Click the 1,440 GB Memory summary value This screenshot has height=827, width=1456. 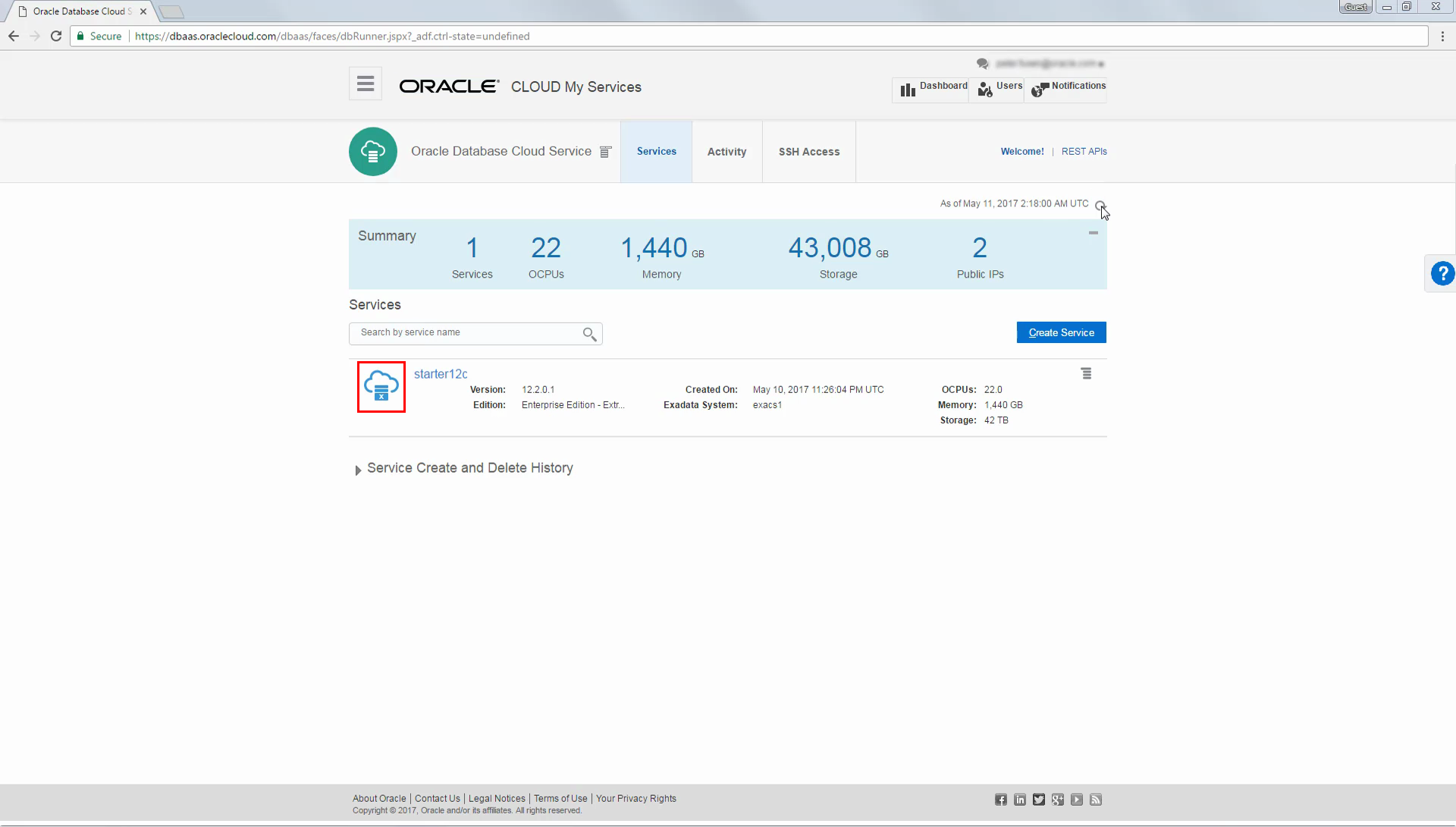coord(662,248)
